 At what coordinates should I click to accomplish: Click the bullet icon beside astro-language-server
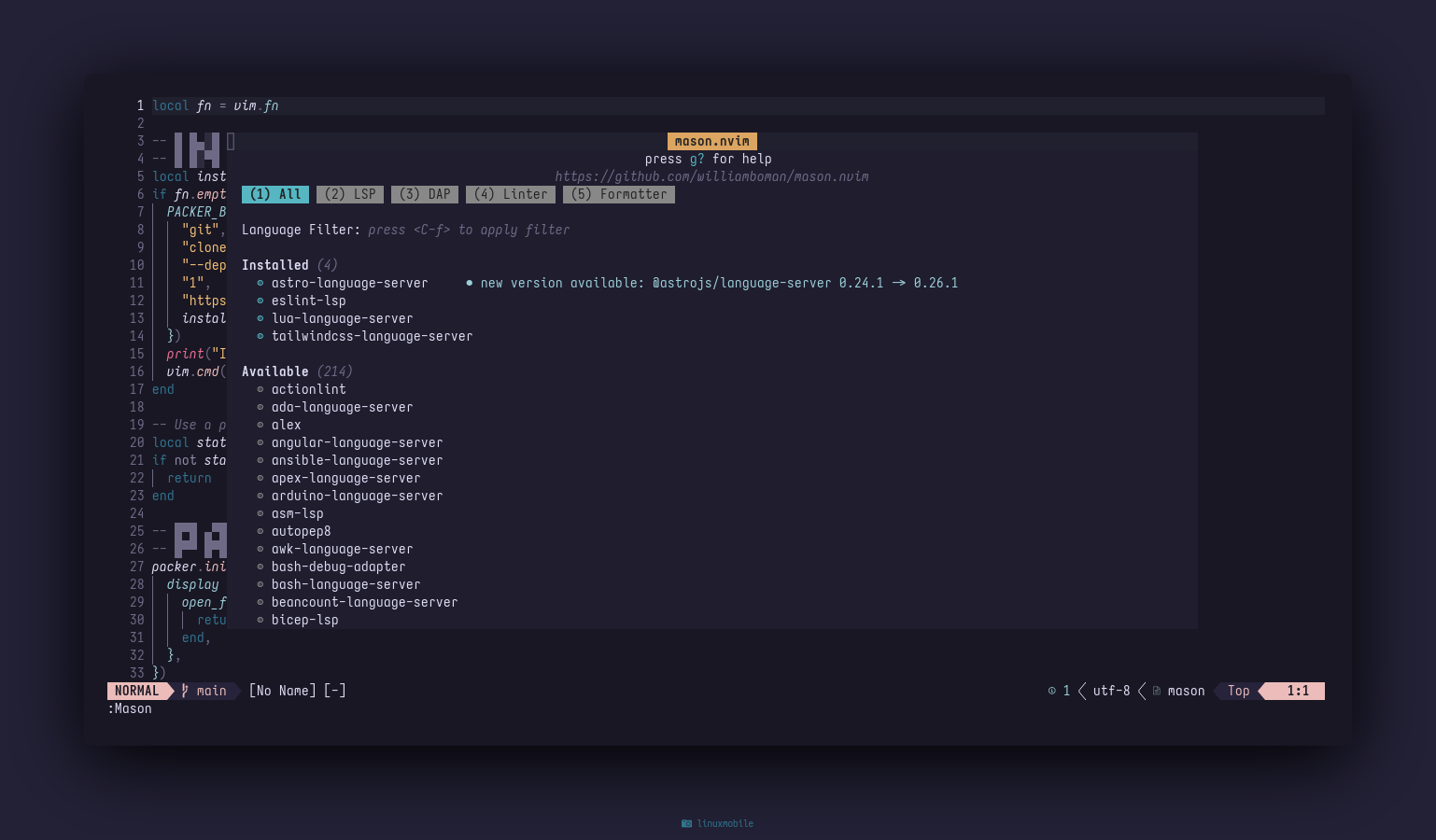click(260, 283)
